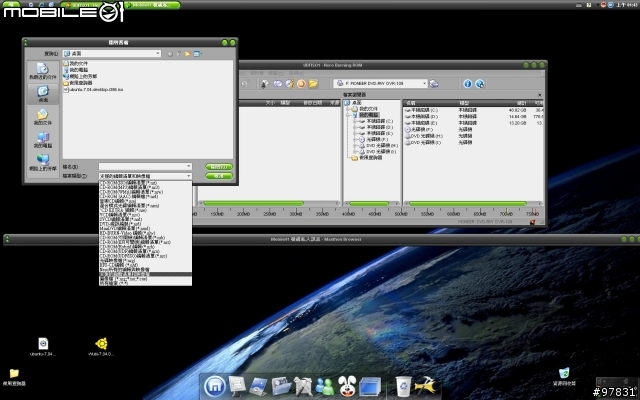The image size is (640, 400).
Task: Select 網路上的芳鄰 in the dialog file list
Action: [80, 76]
